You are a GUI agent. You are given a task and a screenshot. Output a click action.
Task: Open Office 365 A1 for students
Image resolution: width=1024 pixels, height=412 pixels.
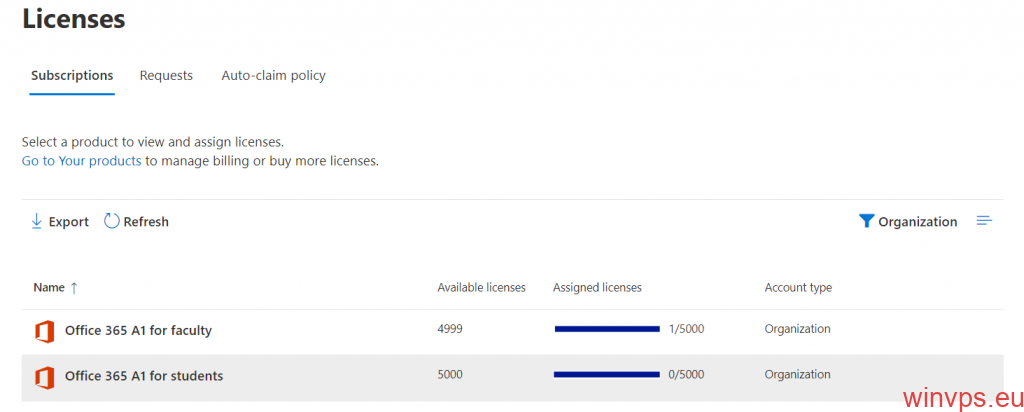(144, 376)
